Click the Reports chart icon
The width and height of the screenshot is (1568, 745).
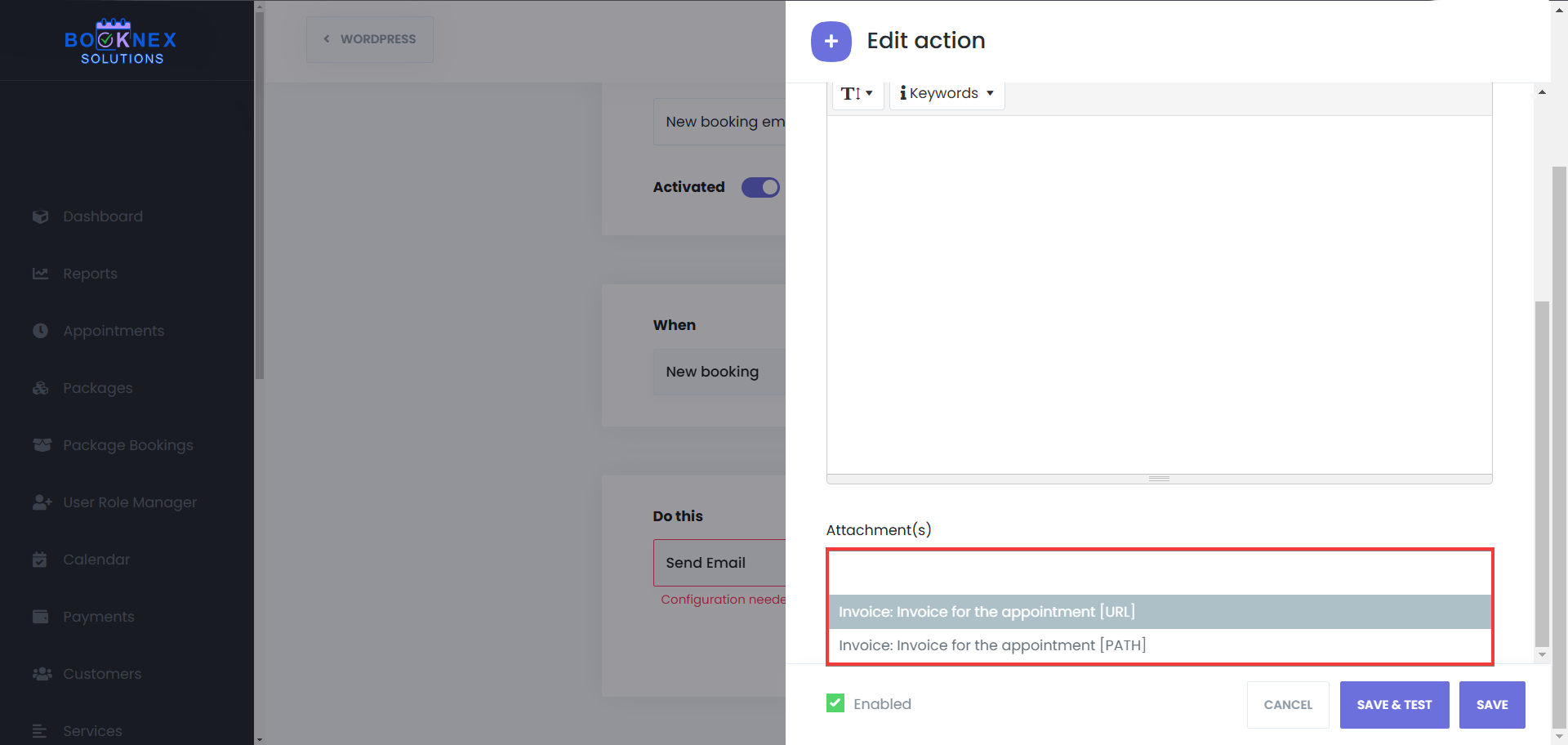tap(40, 274)
